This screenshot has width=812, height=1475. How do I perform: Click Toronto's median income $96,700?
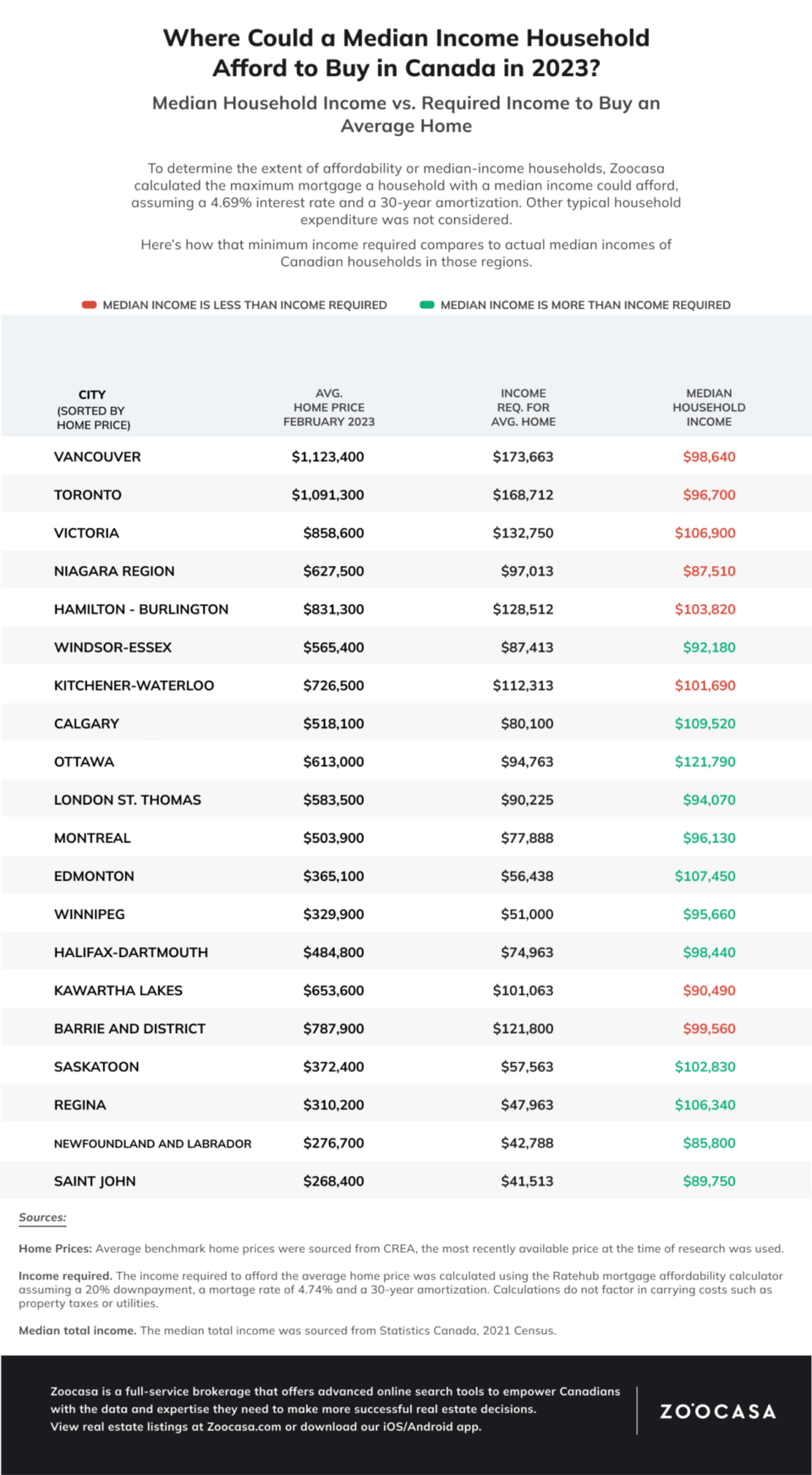(x=710, y=495)
